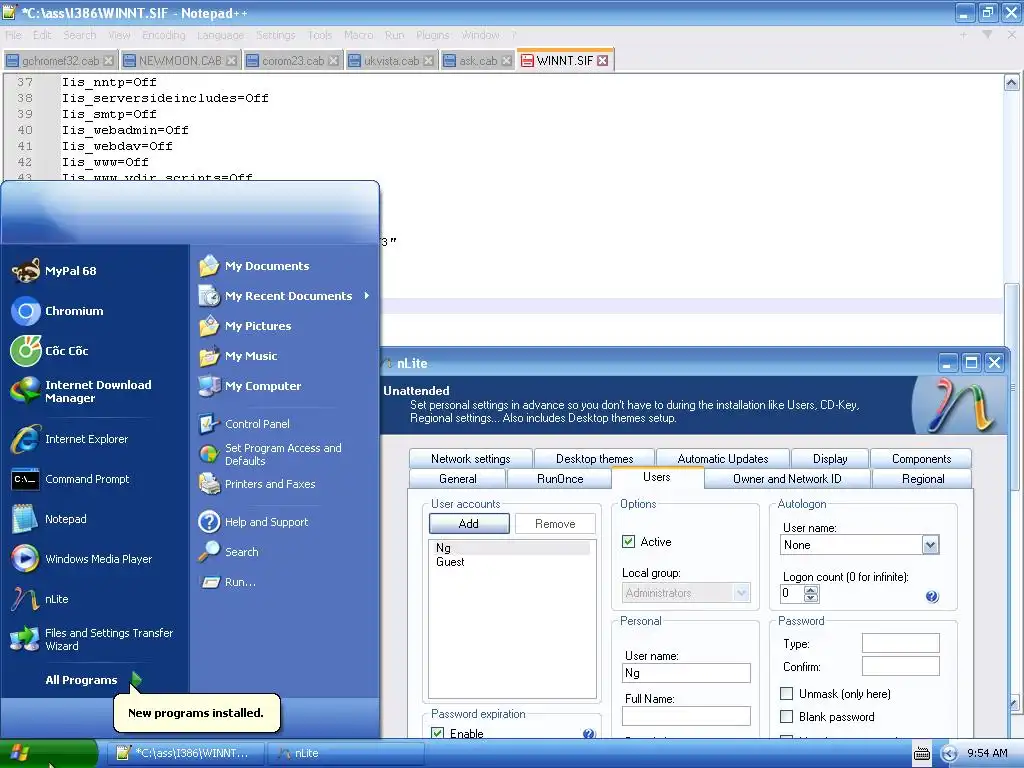1024x768 pixels.
Task: Switch to the Network settings tab
Action: click(471, 458)
